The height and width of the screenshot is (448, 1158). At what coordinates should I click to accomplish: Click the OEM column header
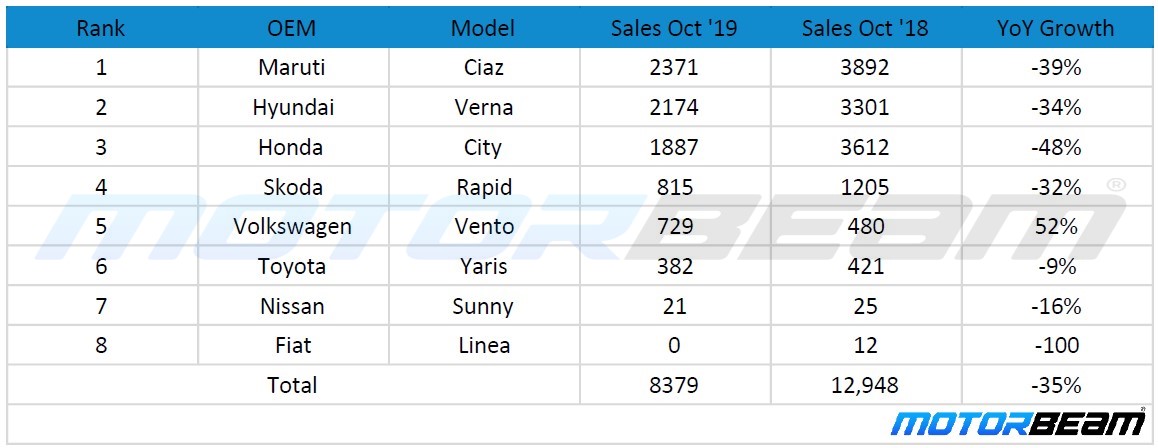pyautogui.click(x=293, y=28)
